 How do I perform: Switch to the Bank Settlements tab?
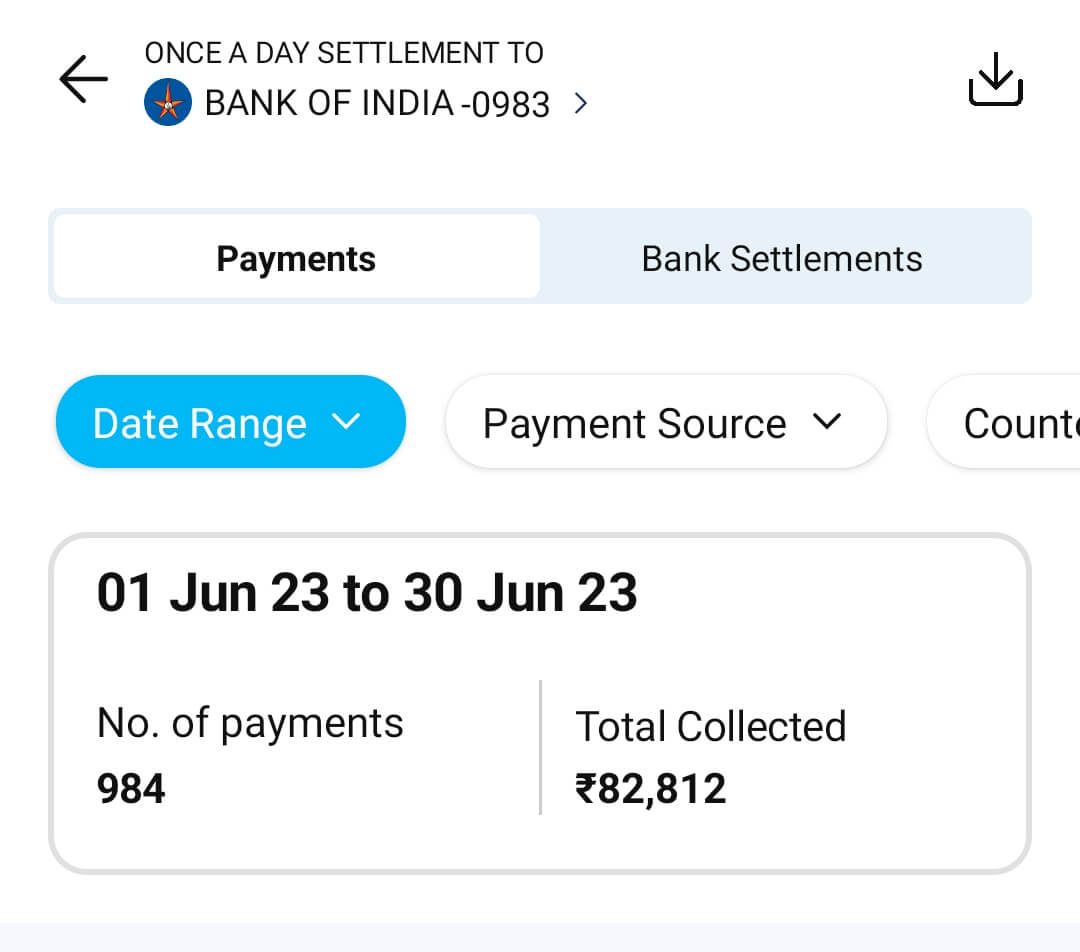782,258
